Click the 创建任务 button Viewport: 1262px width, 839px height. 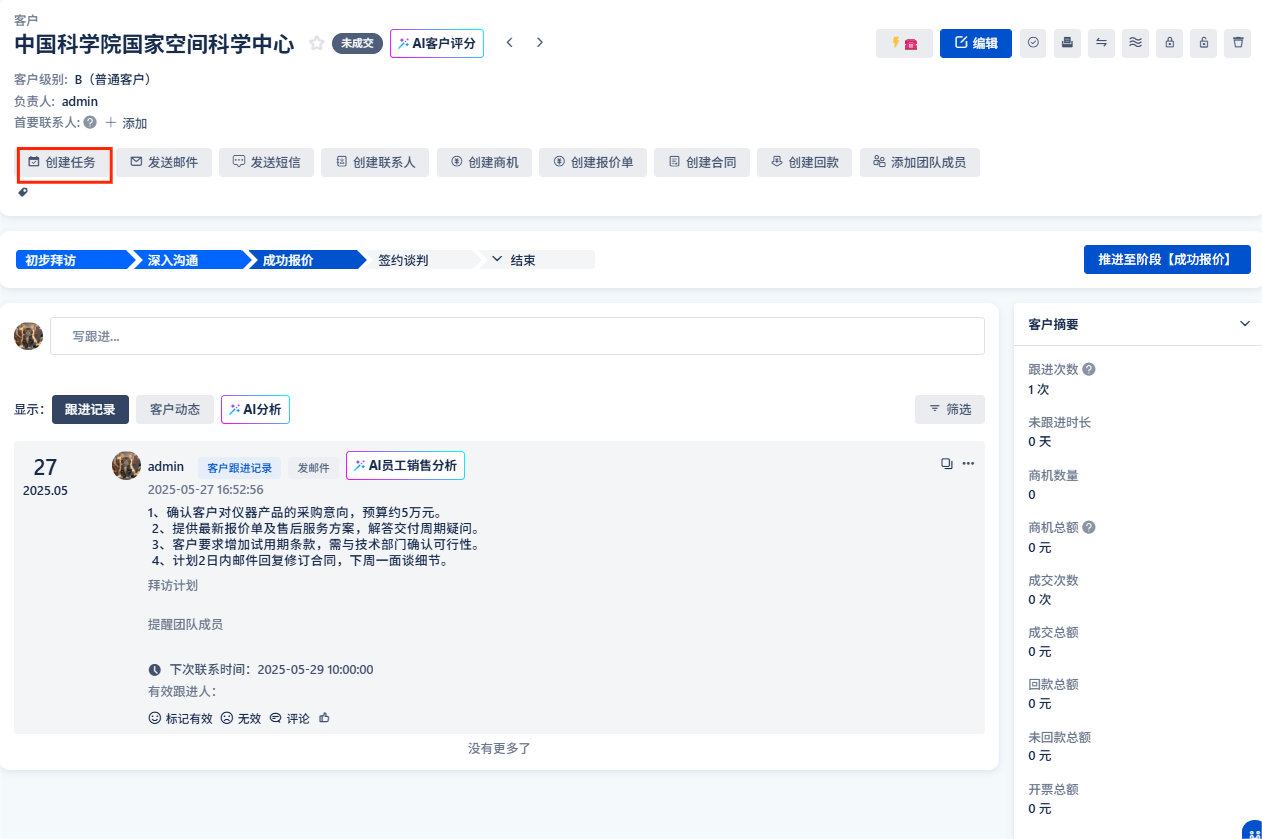[x=64, y=163]
